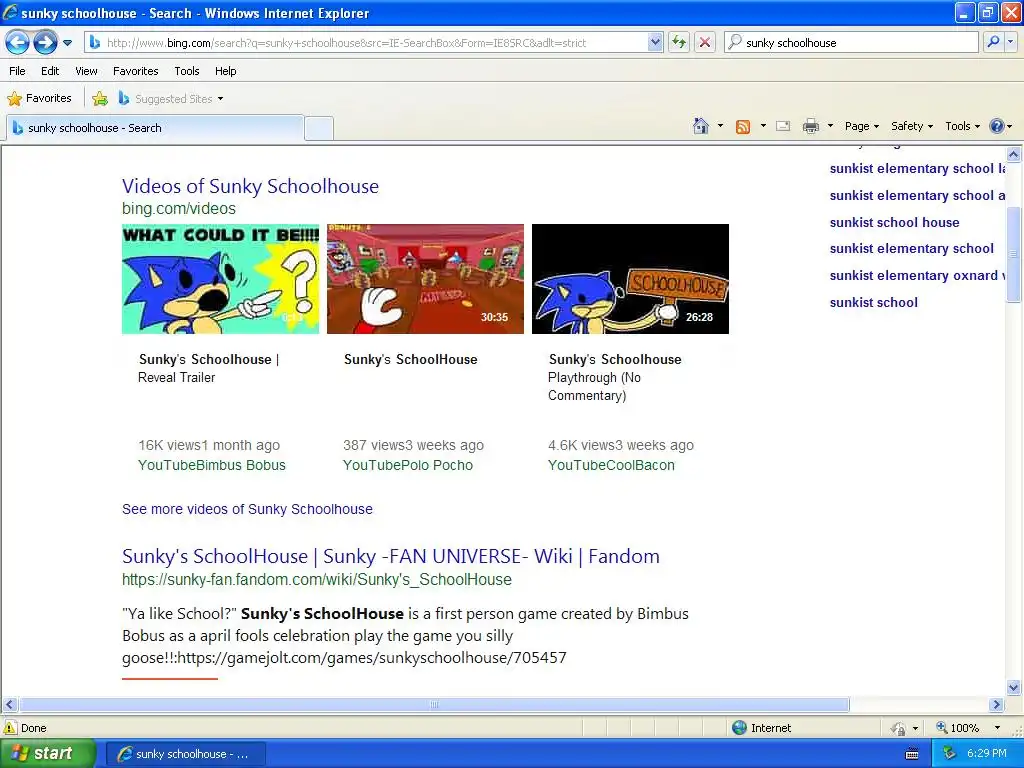Screen dimensions: 1024x768
Task: Open the View menu
Action: point(86,71)
